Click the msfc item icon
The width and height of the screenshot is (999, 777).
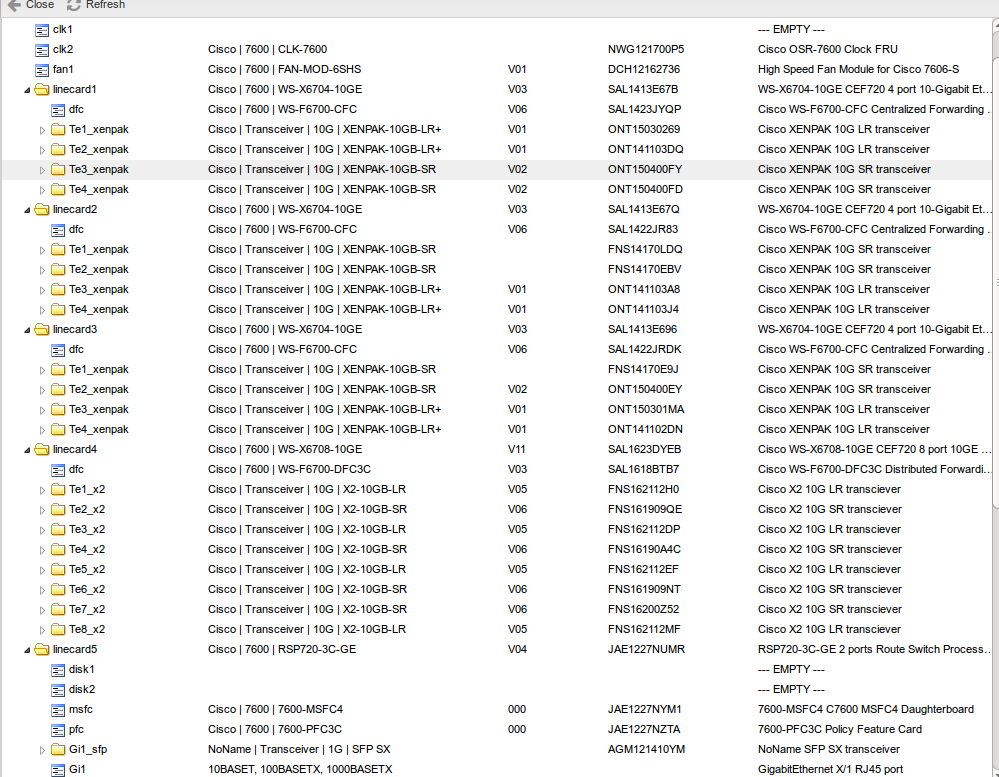(58, 710)
